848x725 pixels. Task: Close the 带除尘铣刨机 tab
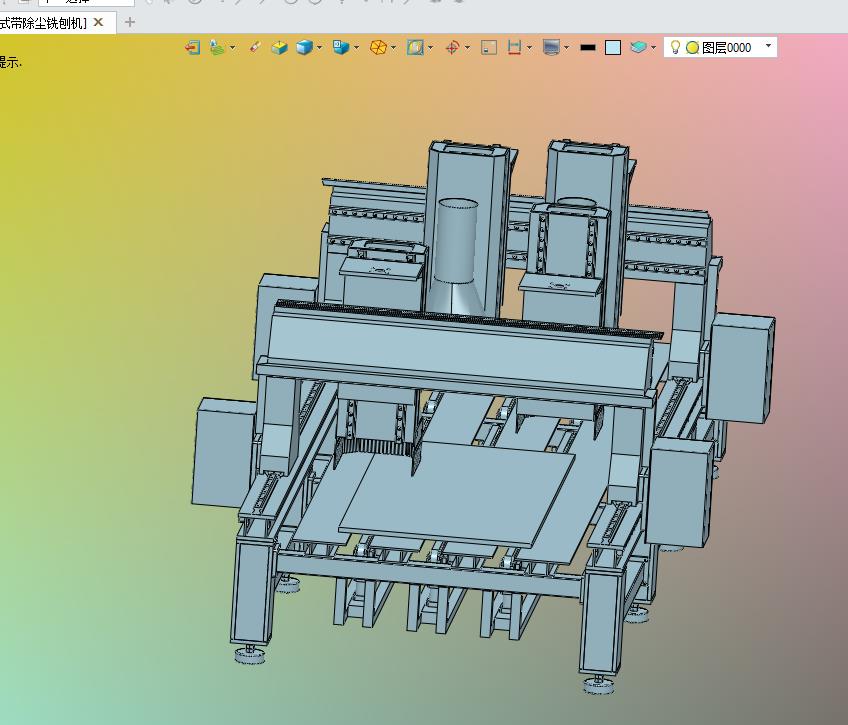point(98,22)
